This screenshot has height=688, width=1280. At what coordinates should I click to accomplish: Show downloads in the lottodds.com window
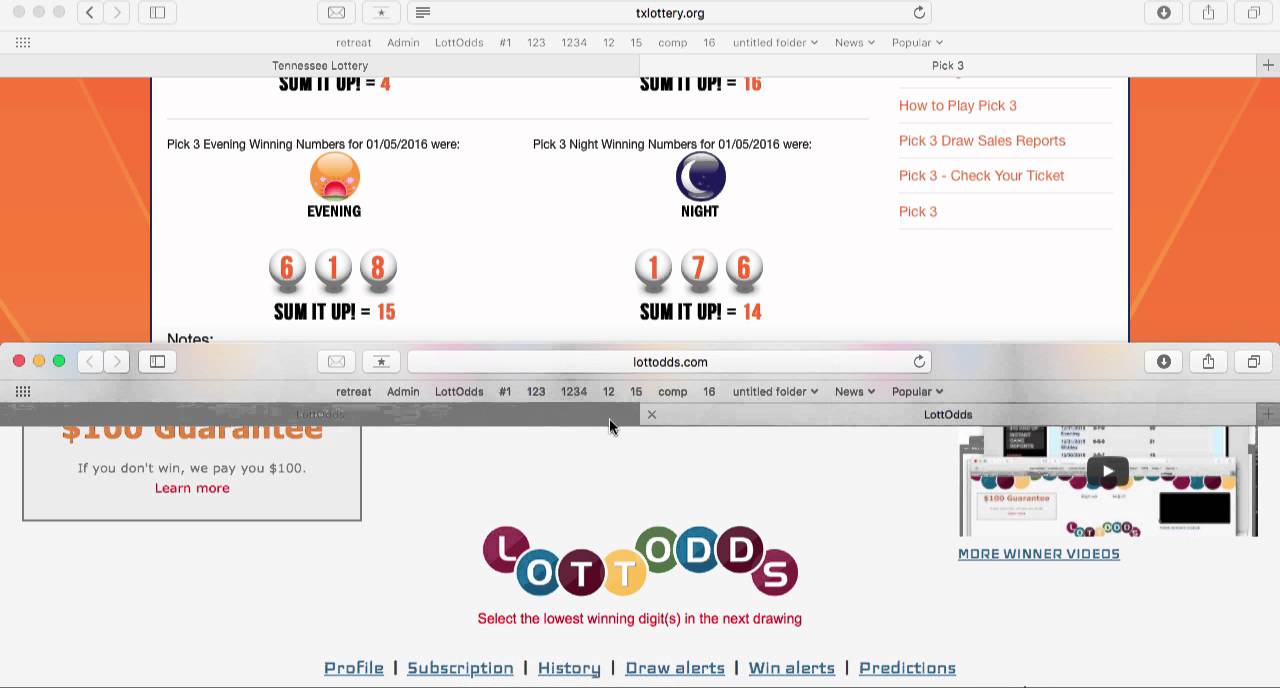[x=1164, y=361]
